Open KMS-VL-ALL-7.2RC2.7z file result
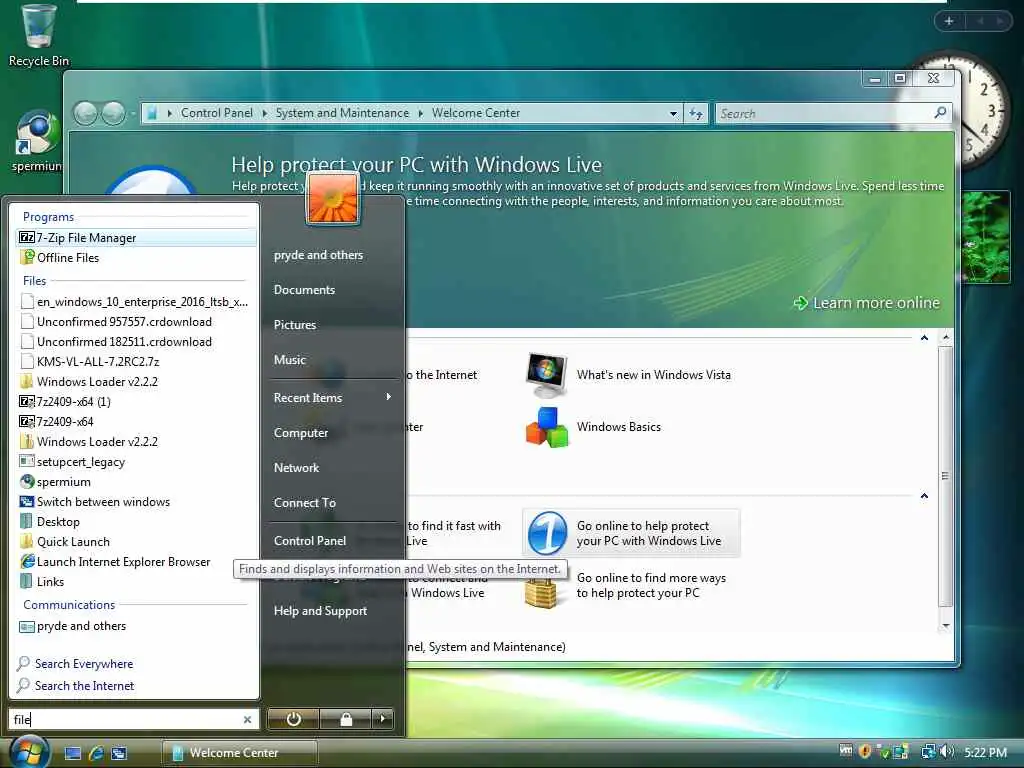The width and height of the screenshot is (1024, 768). click(x=135, y=362)
